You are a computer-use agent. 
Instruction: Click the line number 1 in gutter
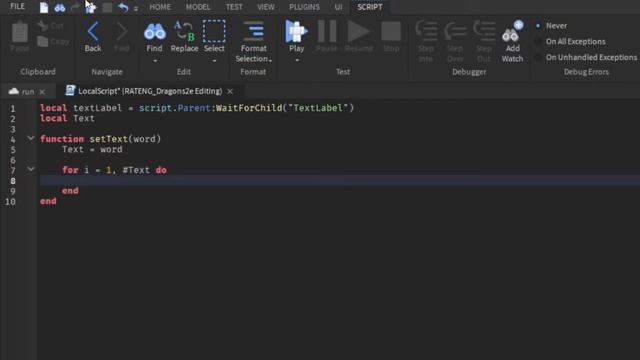pos(13,109)
